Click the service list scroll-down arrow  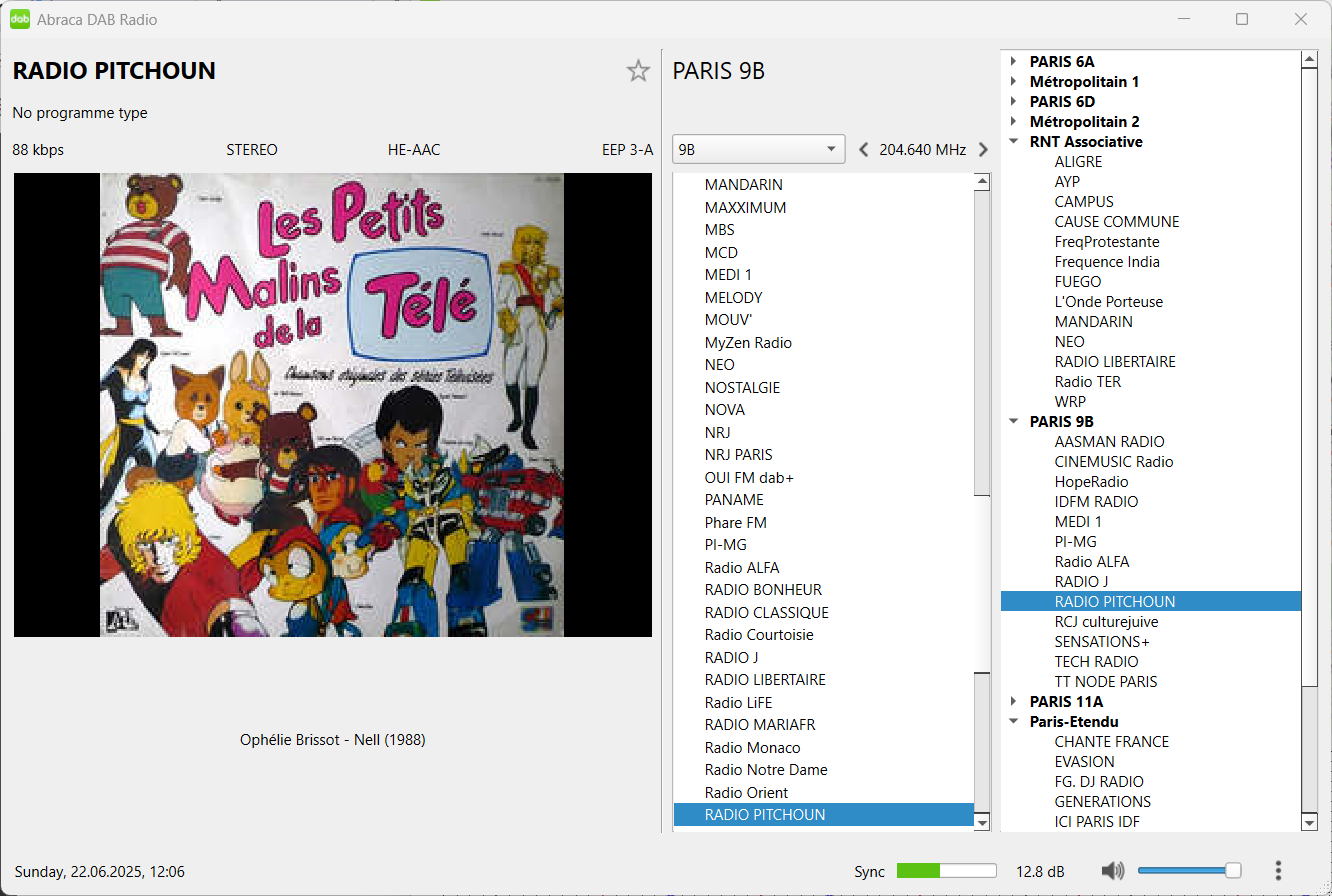coord(982,822)
